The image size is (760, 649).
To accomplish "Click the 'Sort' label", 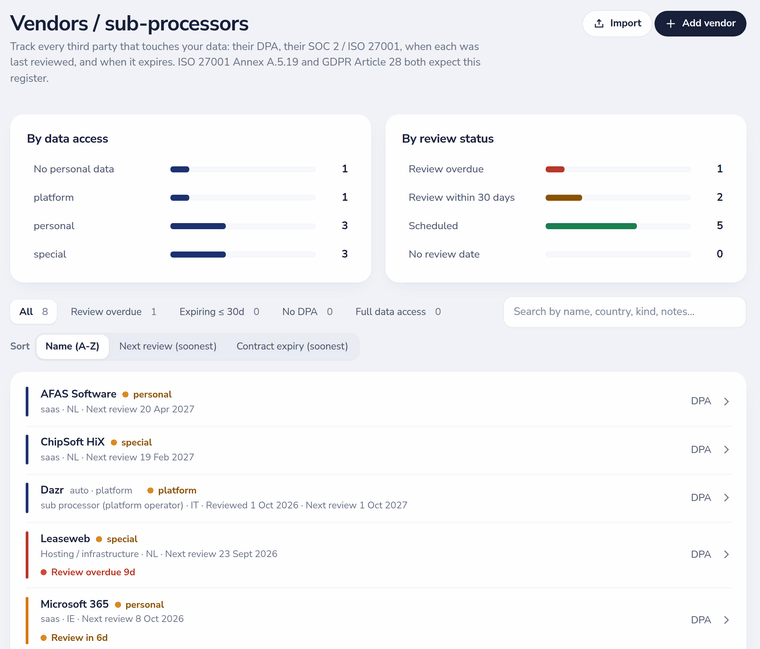I will (20, 347).
